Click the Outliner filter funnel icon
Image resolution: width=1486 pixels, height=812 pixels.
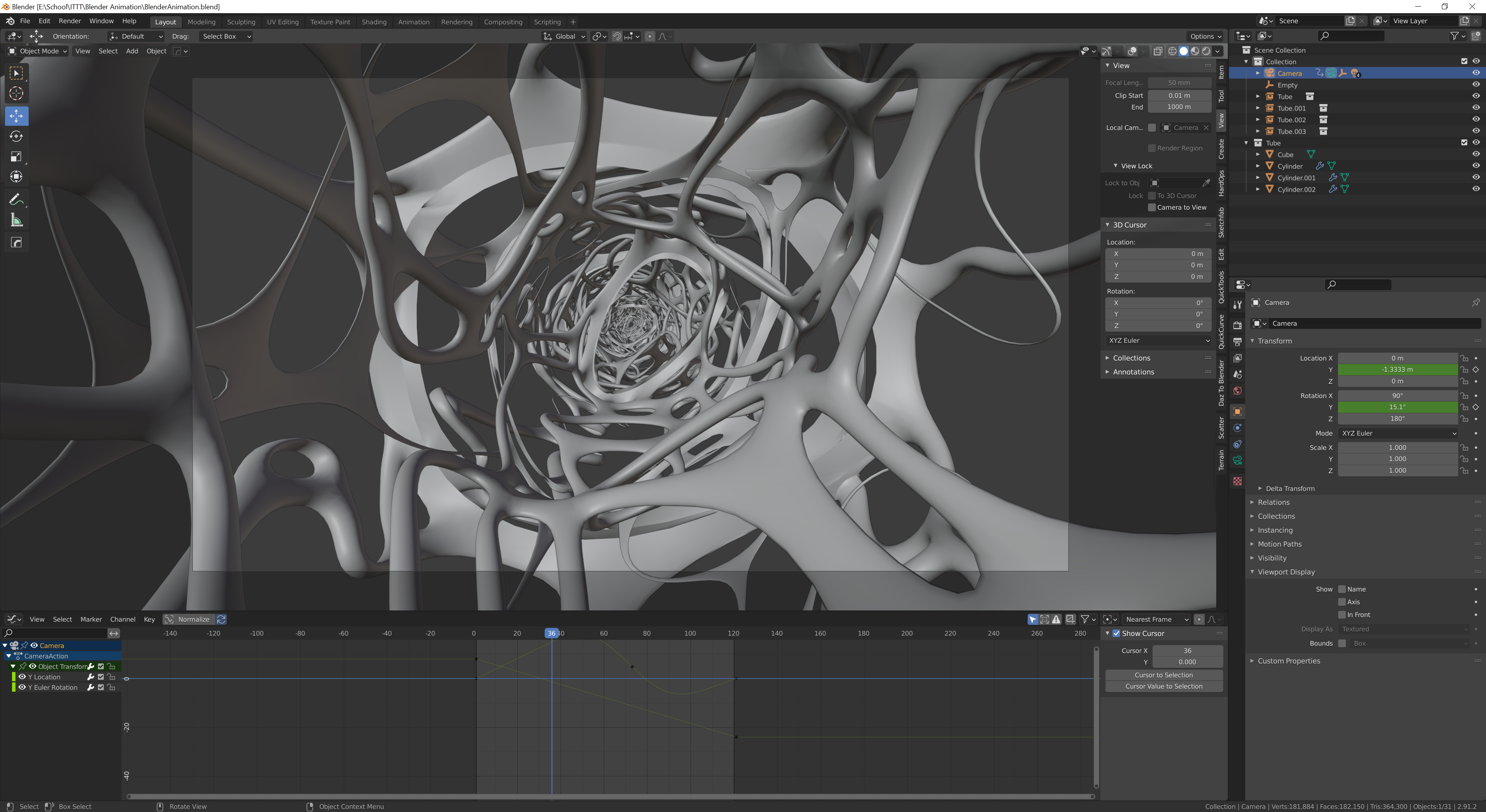(x=1454, y=36)
